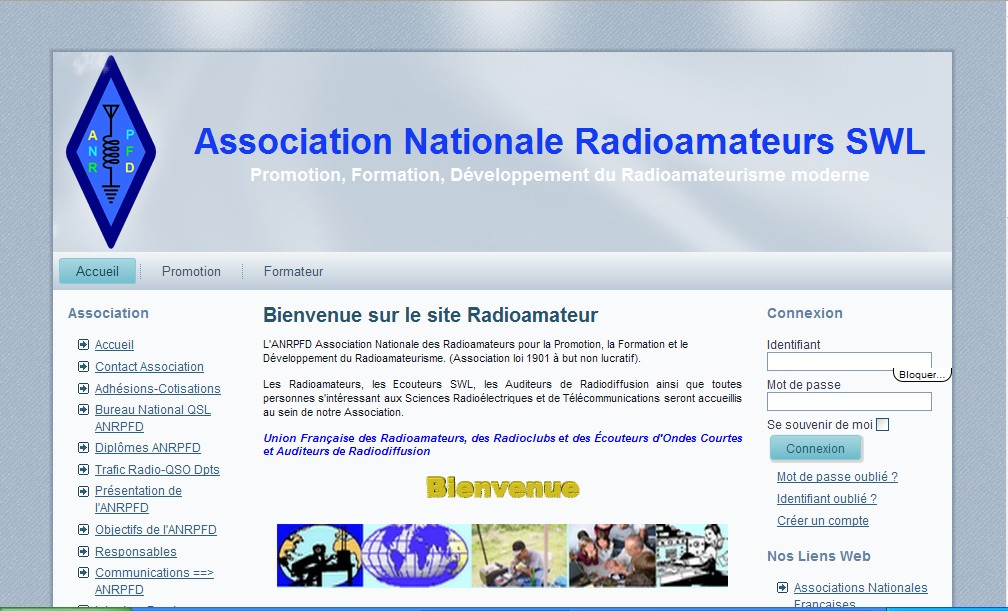This screenshot has width=1008, height=611.
Task: Open the Contact Association link
Action: point(149,367)
